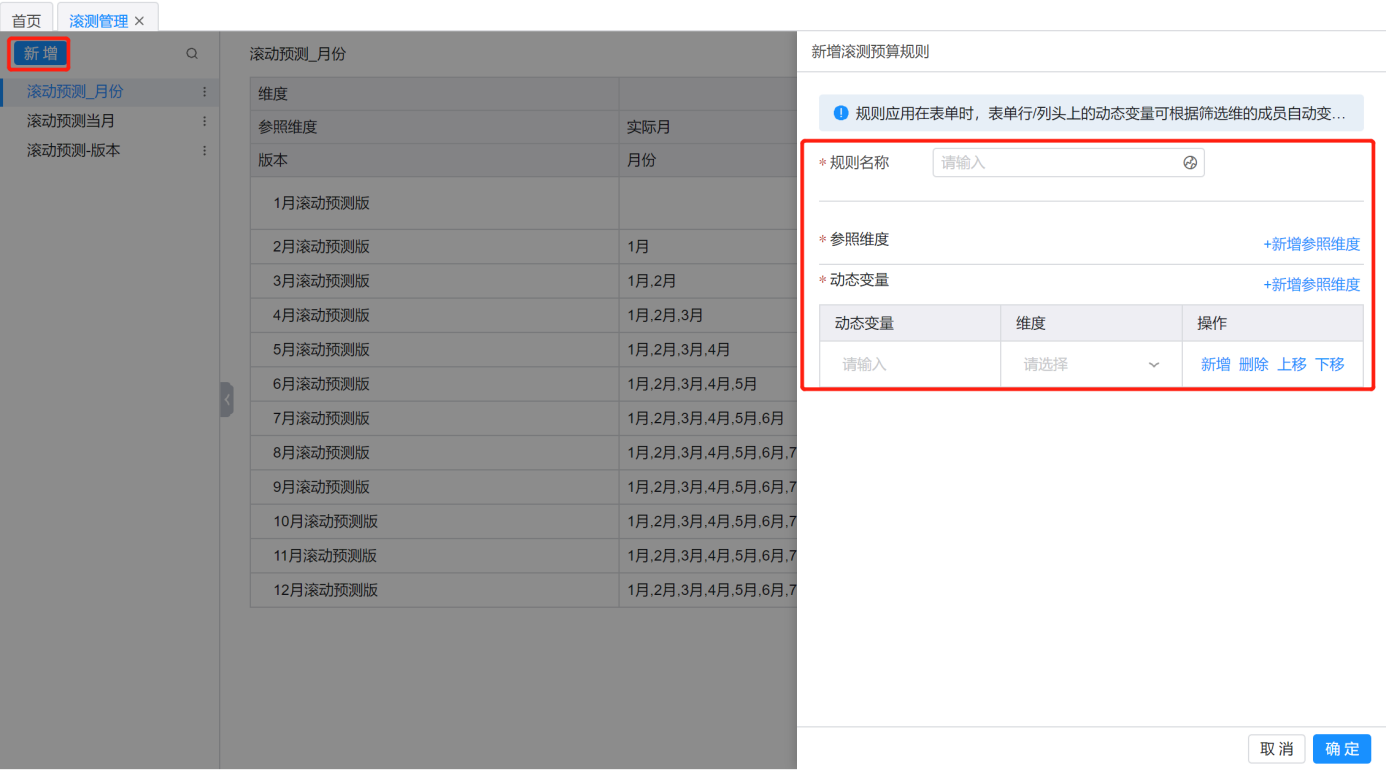Click 新增 in the 操作 column
Screen dimensions: 1386x771
(x=1215, y=365)
